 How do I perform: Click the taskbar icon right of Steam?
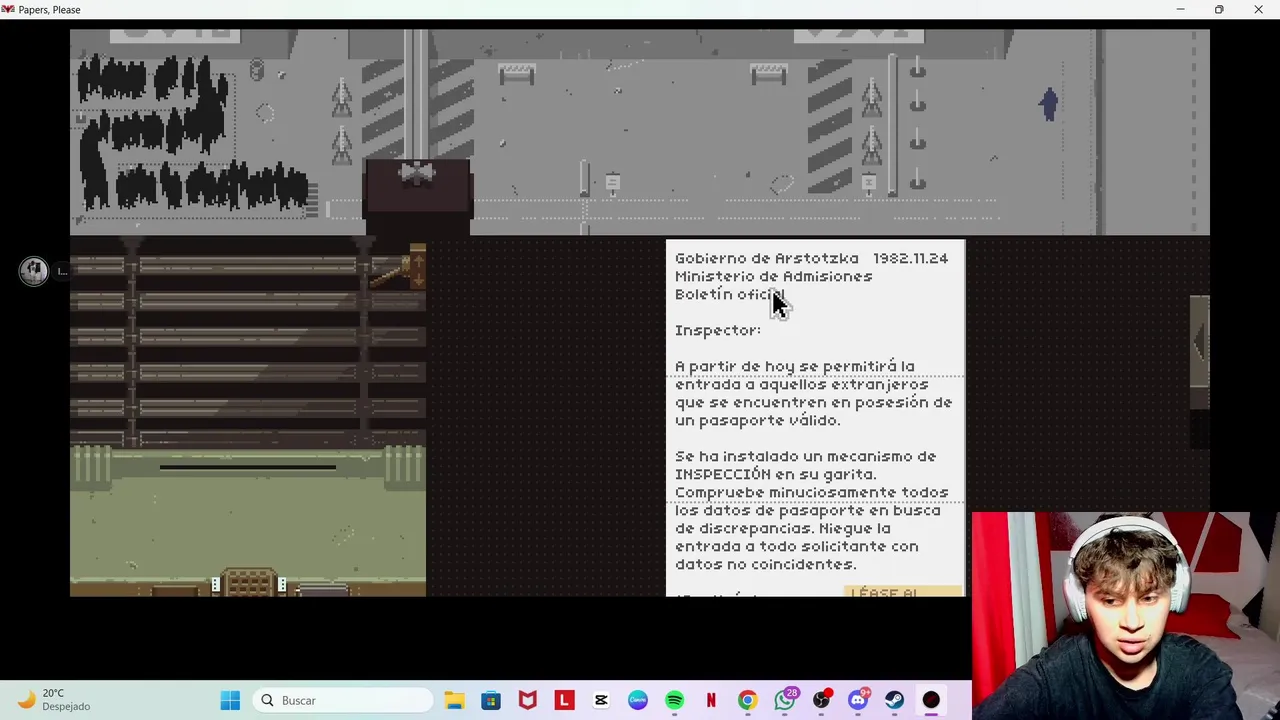[931, 701]
